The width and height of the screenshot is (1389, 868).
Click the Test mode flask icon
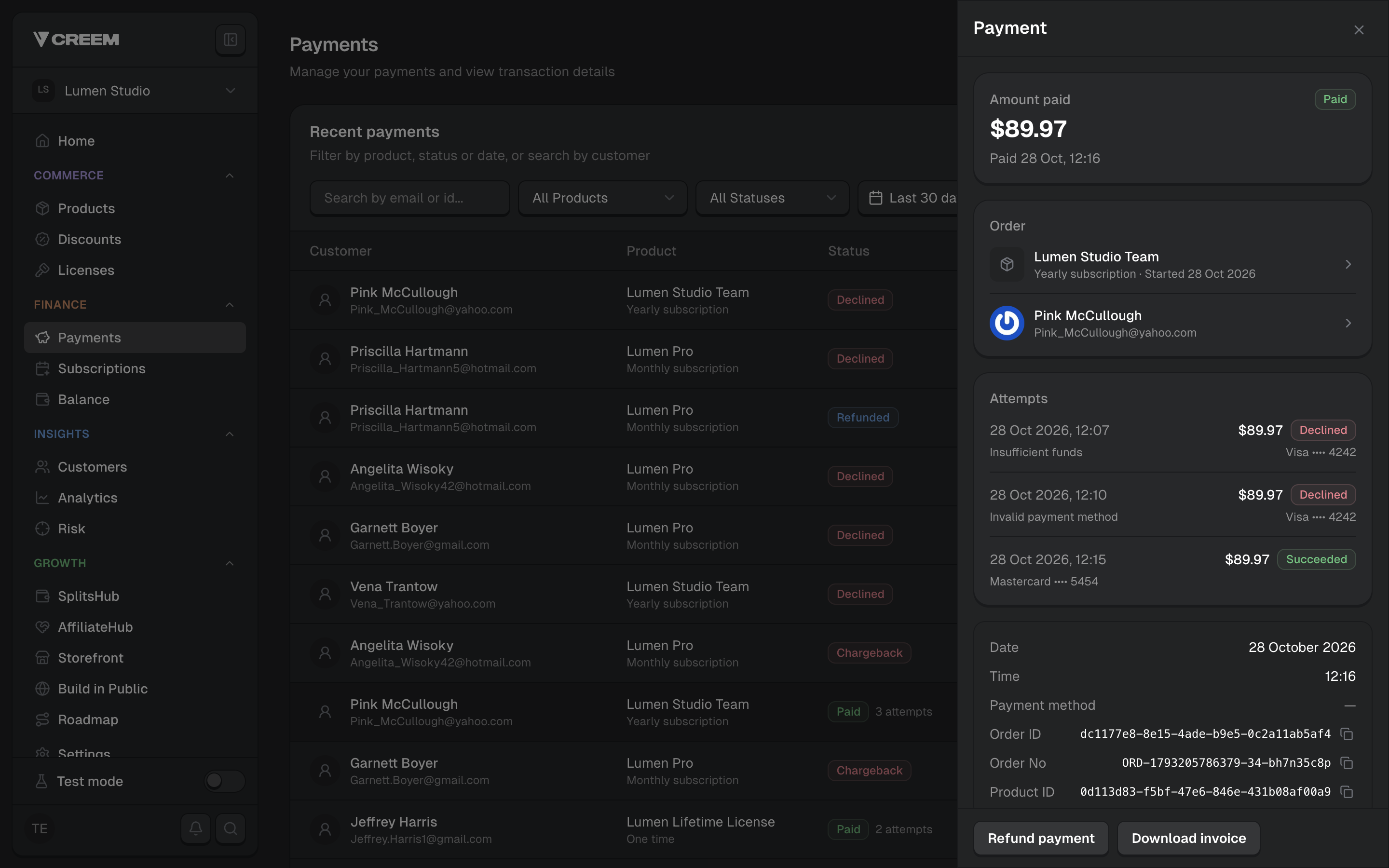pos(41,781)
